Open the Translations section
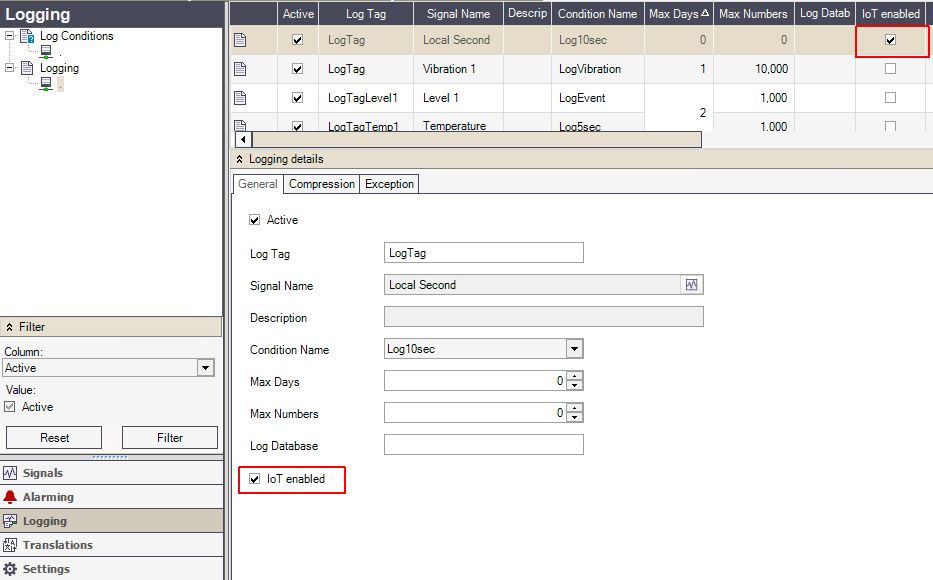 tap(112, 545)
